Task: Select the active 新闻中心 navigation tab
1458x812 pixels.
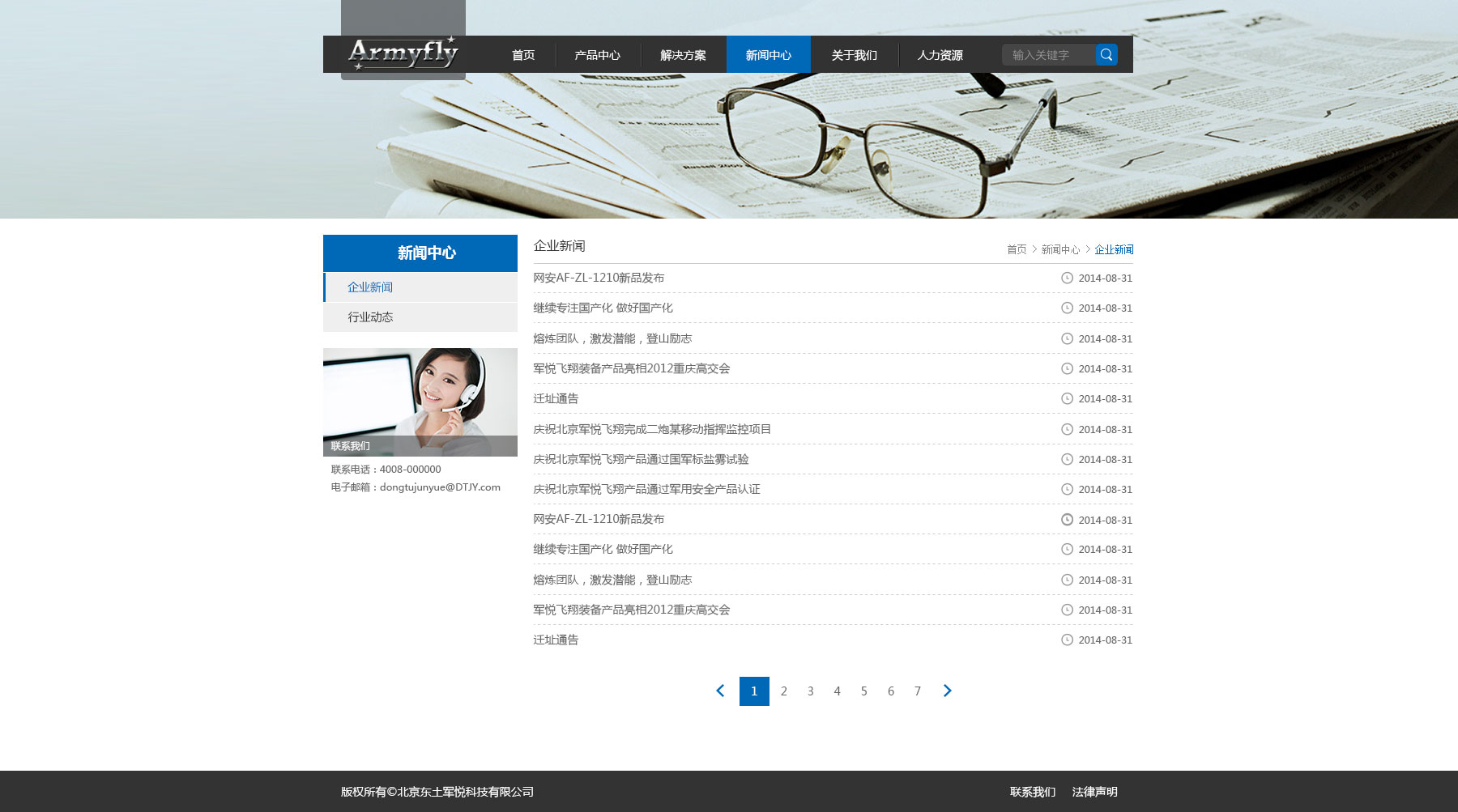Action: click(x=768, y=55)
